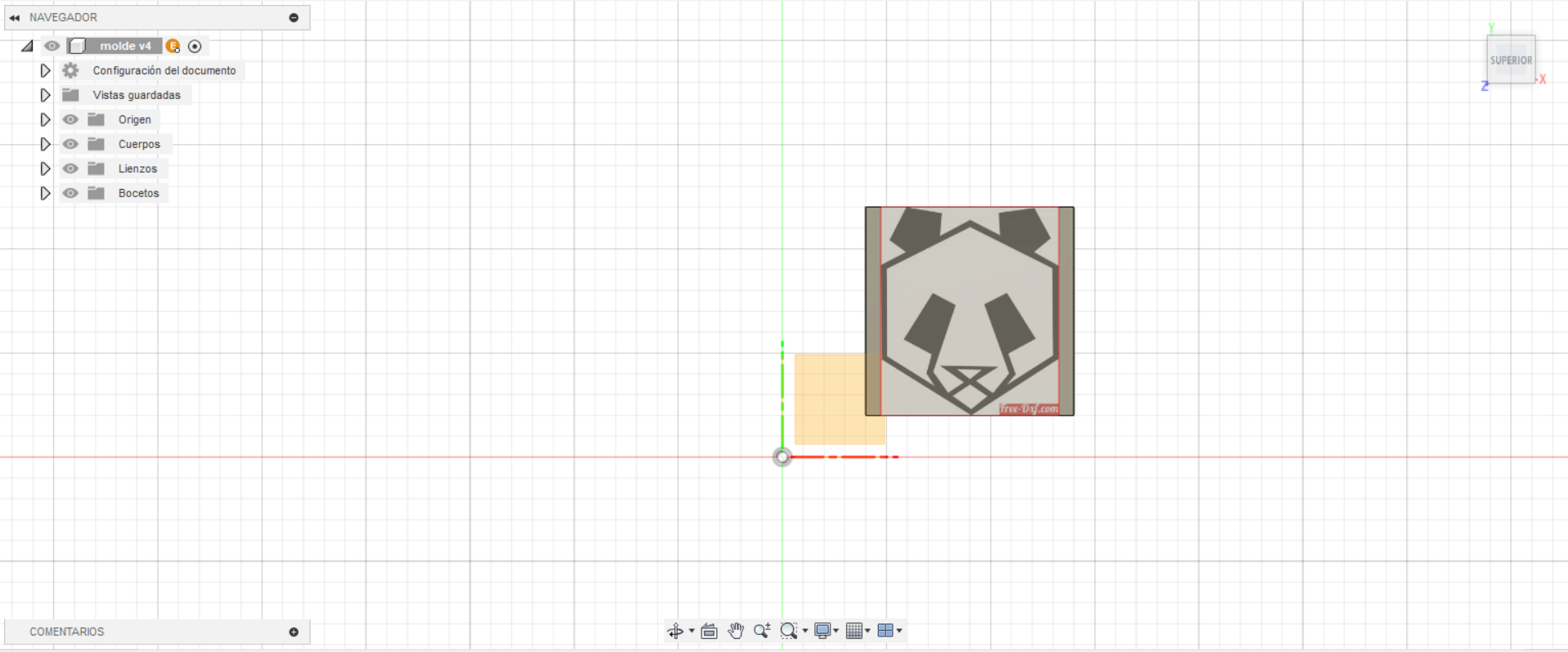Select Vistas guardadas label
1568x652 pixels.
[137, 95]
